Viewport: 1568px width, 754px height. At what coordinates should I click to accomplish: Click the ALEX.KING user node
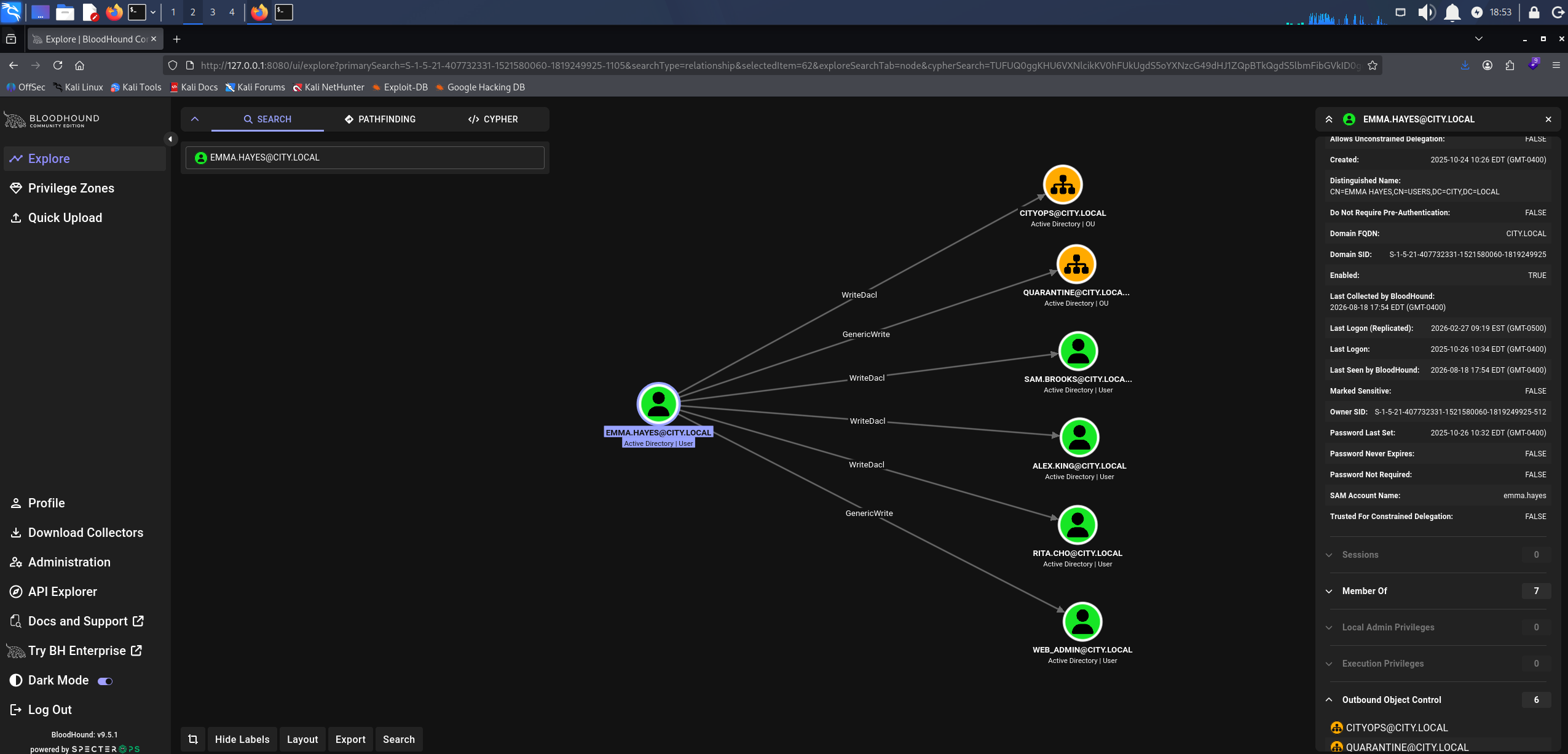click(1079, 438)
